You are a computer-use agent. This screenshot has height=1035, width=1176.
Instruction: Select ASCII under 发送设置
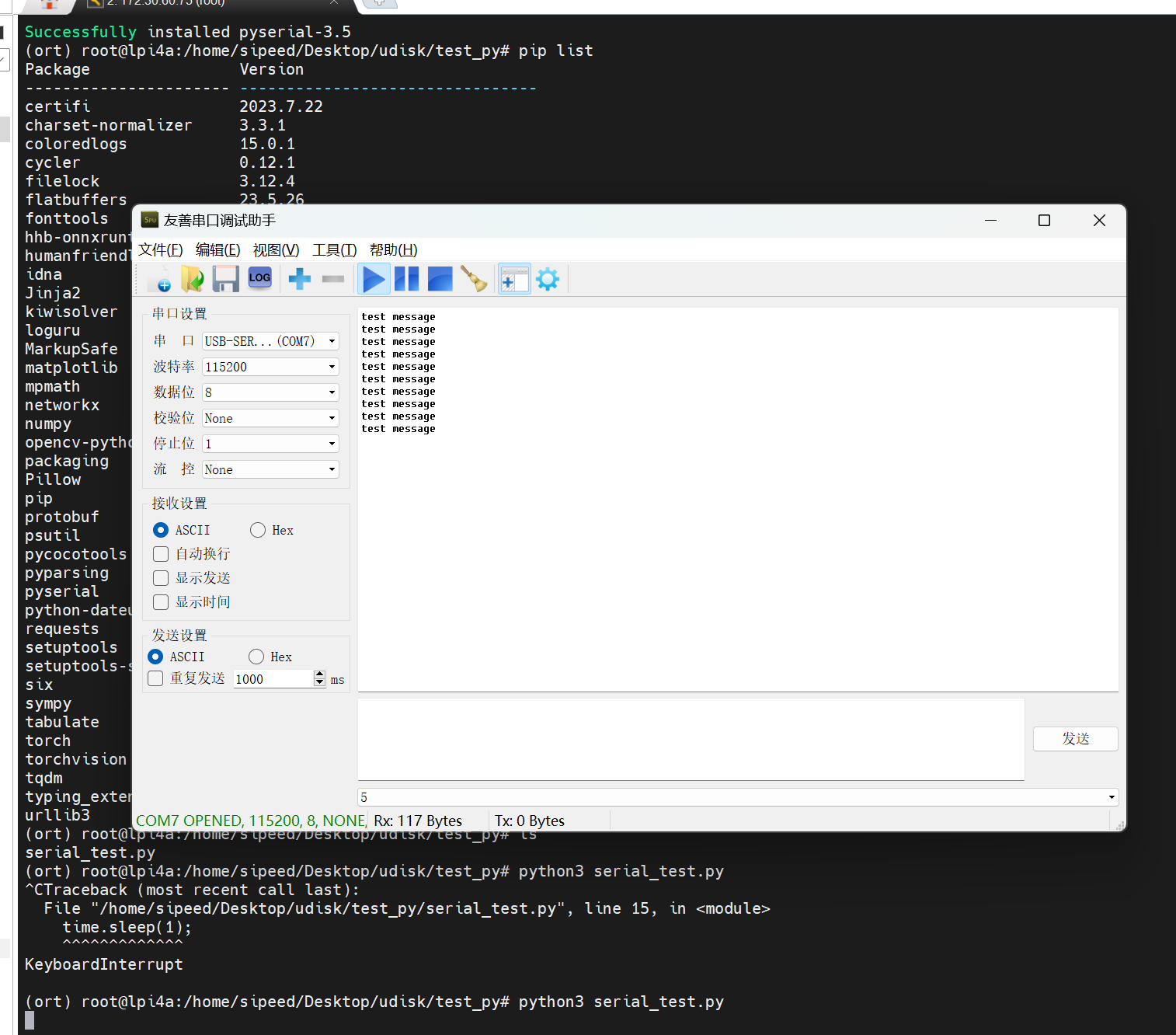coord(156,657)
